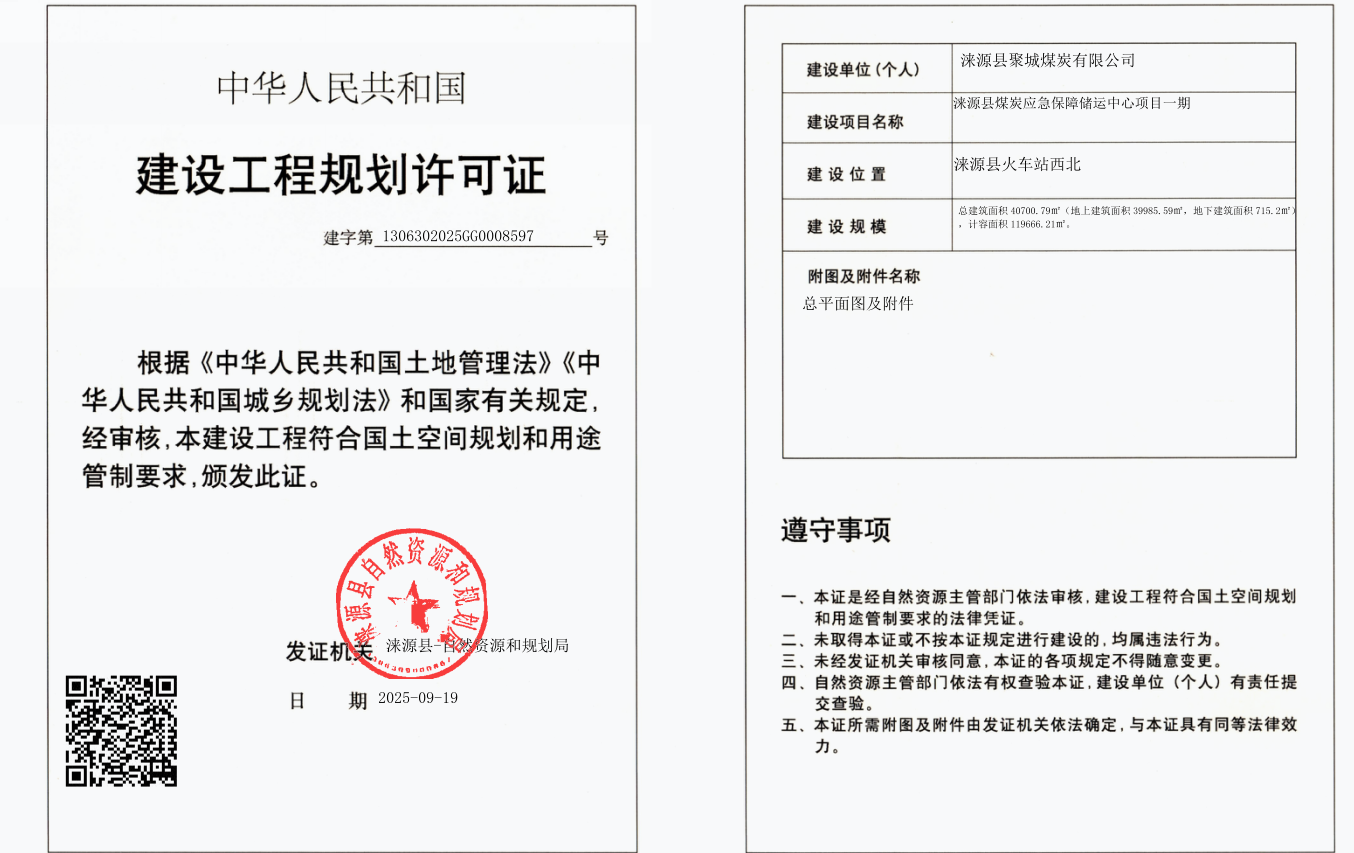The image size is (1354, 853).
Task: Click the 建设单位(个人) label cell
Action: pos(862,70)
